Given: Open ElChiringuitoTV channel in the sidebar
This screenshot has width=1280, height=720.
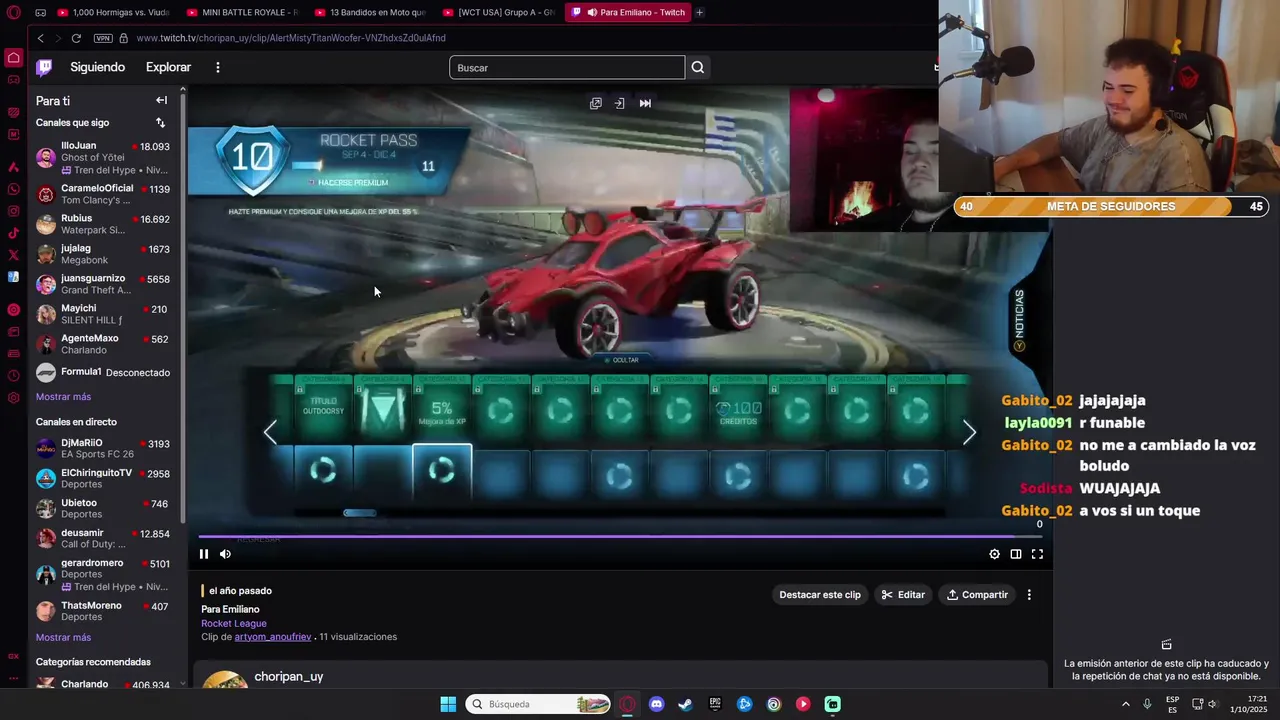Looking at the screenshot, I should [103, 478].
